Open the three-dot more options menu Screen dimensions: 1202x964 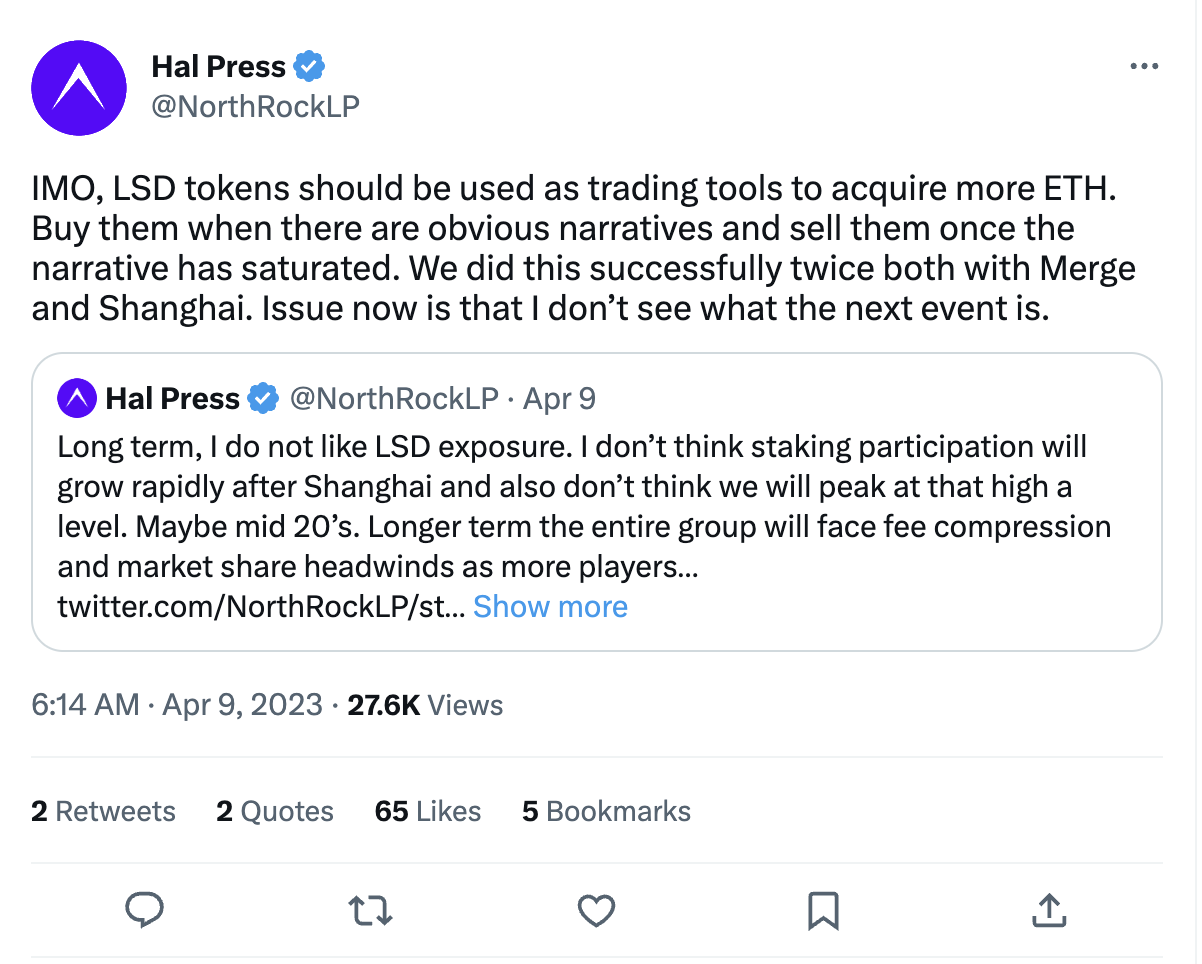pos(1143,67)
